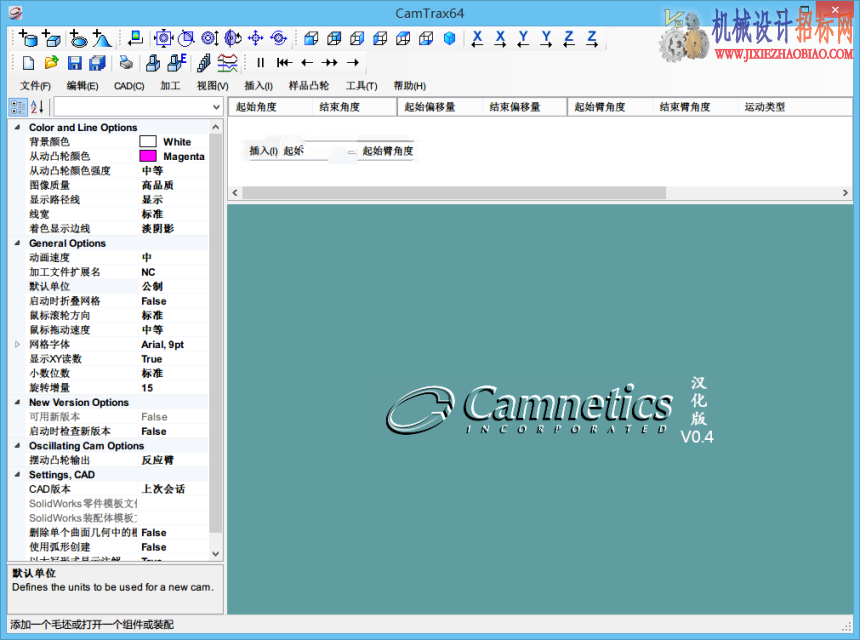Screen dimensions: 860x640
Task: Create a new file with blank page icon
Action: [29, 63]
